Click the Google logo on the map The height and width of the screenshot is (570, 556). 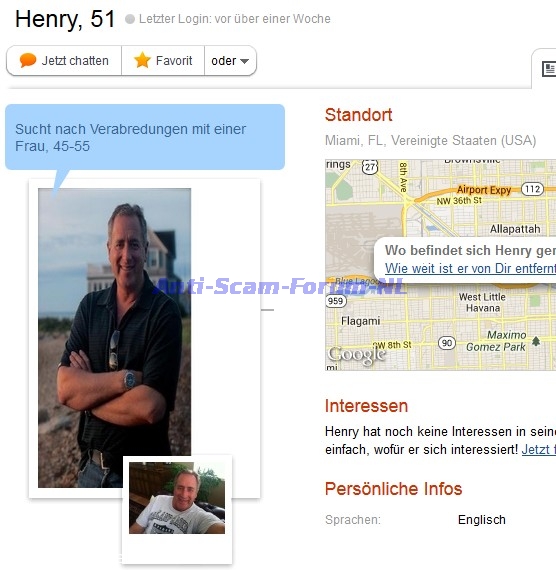click(x=356, y=354)
